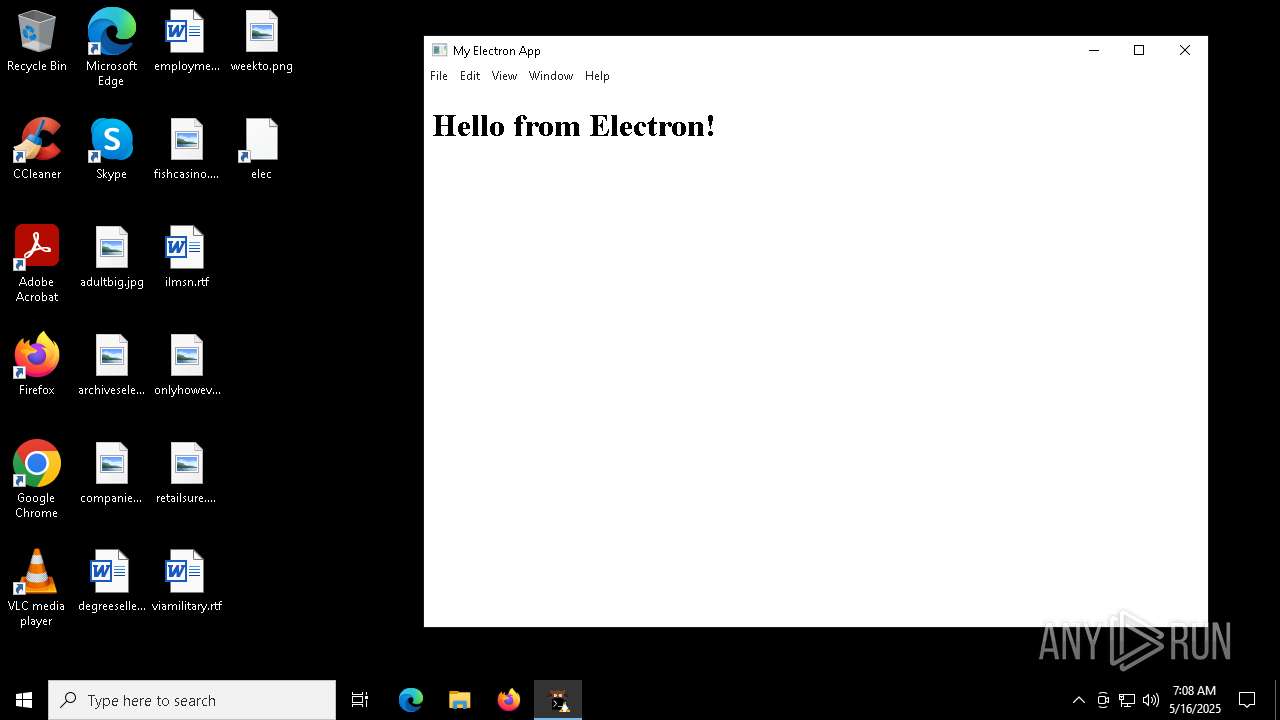1280x720 pixels.
Task: Select the Firefox desktop shortcut
Action: 37,366
